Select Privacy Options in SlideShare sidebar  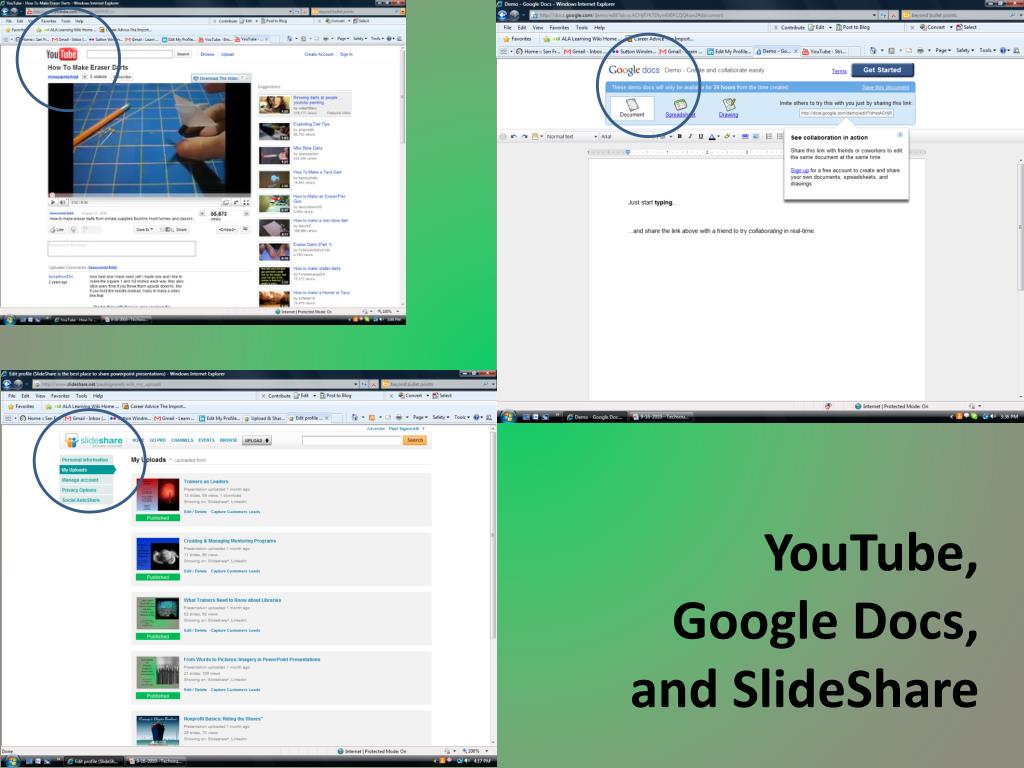pos(86,490)
